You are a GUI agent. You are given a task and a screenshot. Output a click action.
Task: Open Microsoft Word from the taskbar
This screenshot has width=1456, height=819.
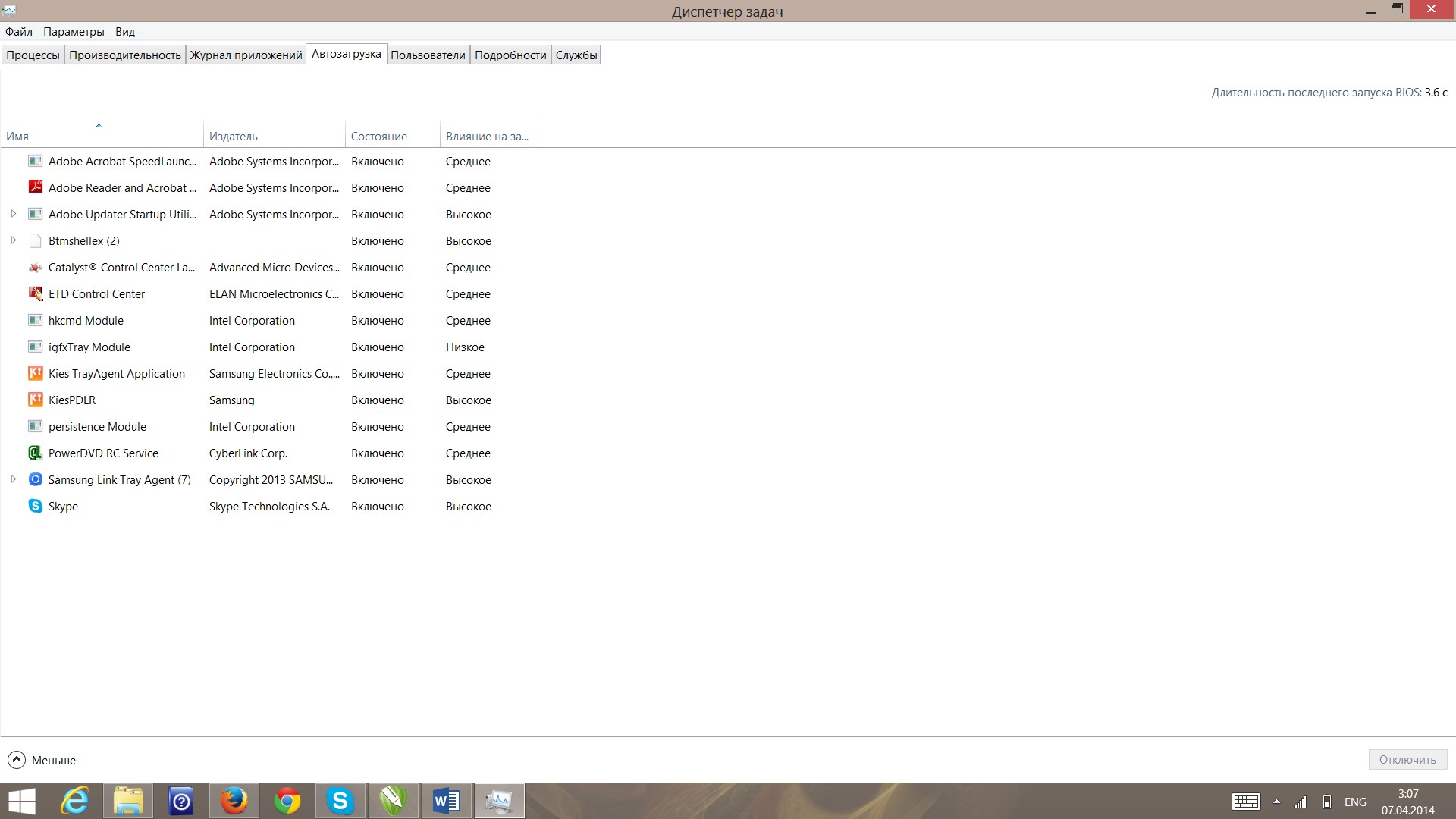pyautogui.click(x=447, y=801)
